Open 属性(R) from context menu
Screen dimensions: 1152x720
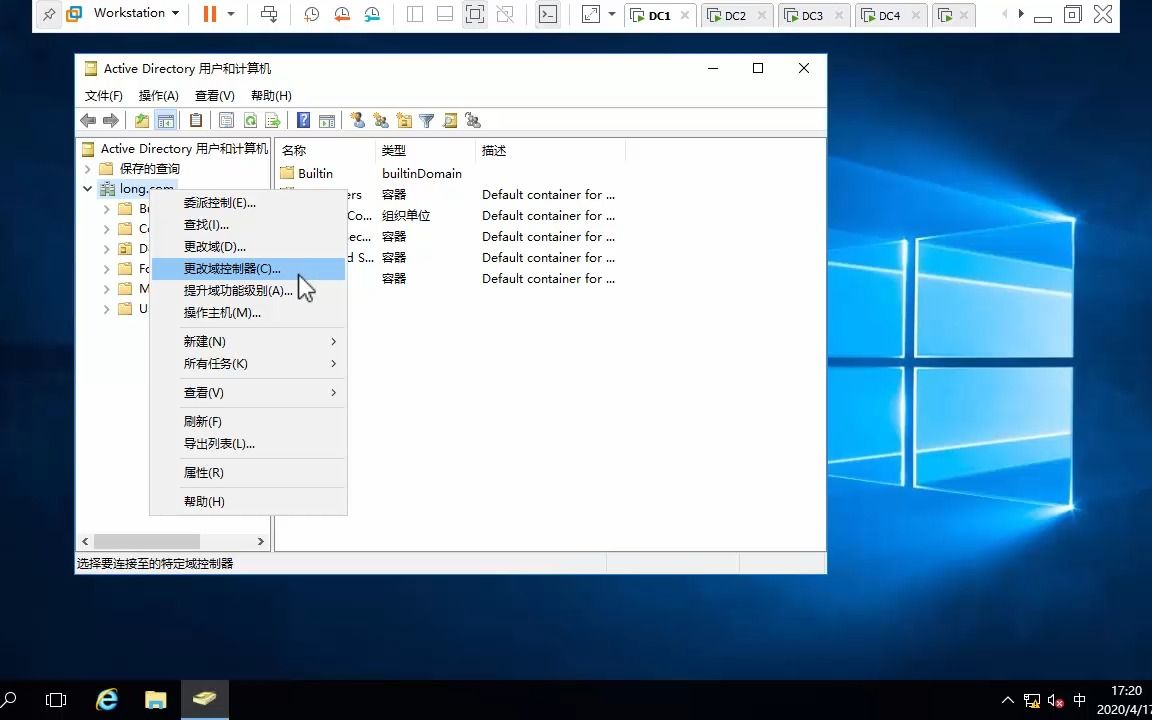click(249, 473)
